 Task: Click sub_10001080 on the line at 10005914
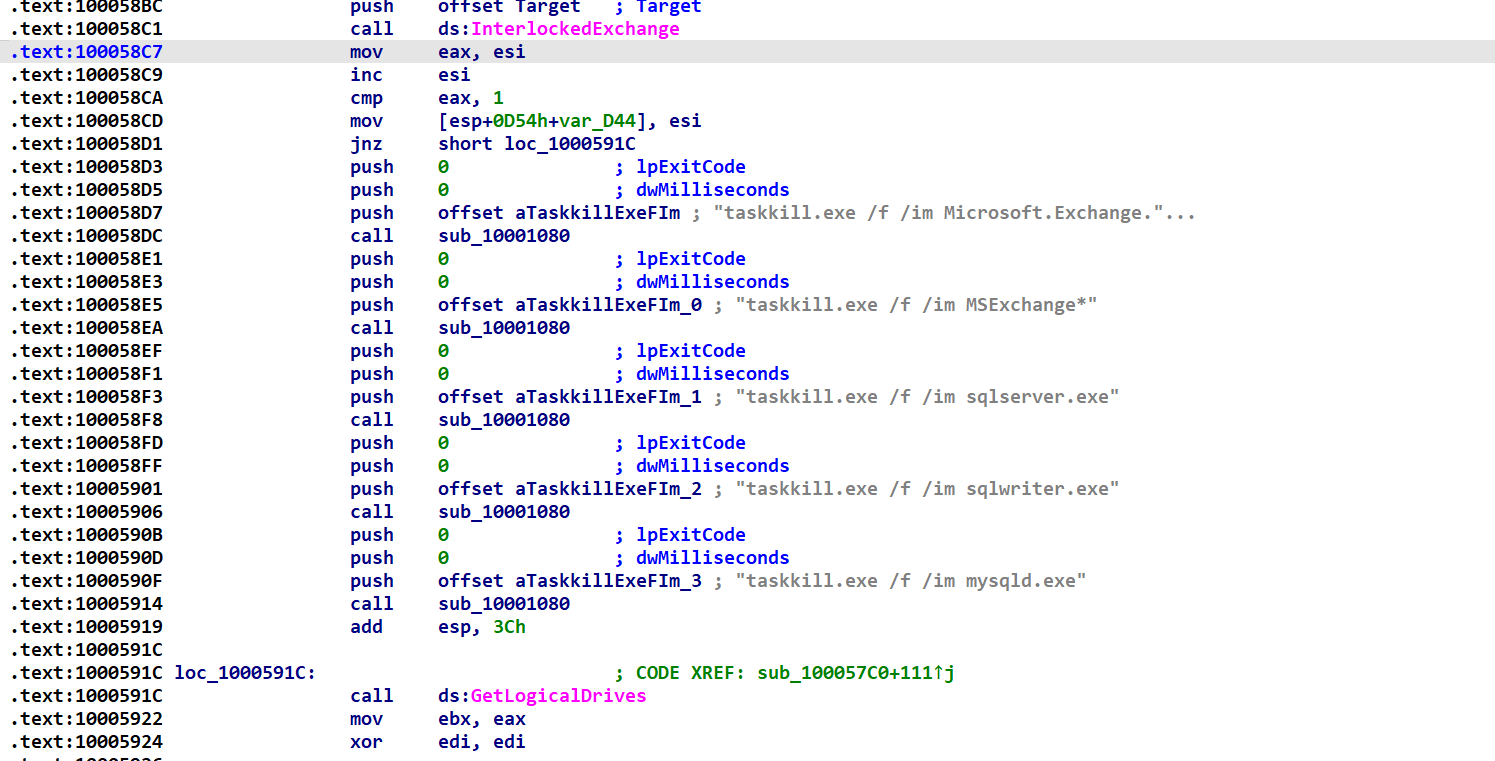[x=504, y=604]
